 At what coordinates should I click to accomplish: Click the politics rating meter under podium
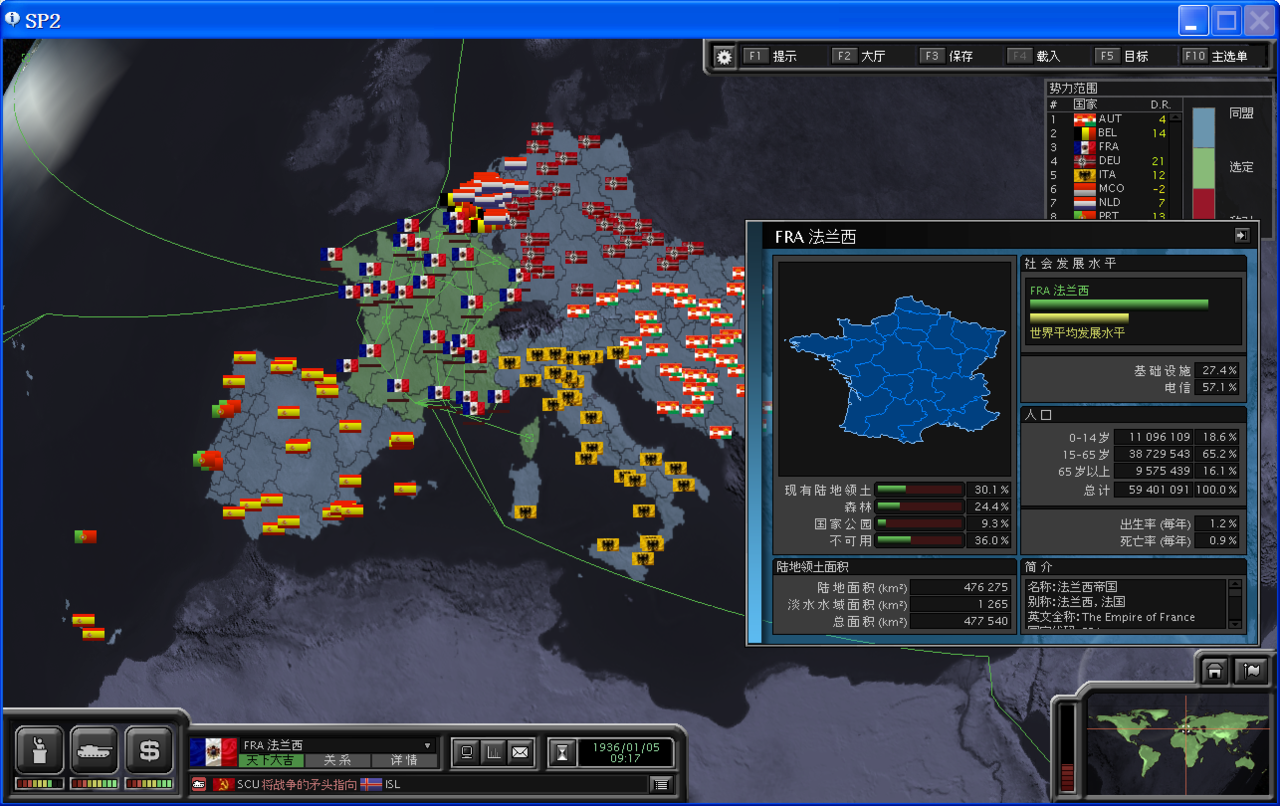pos(40,783)
